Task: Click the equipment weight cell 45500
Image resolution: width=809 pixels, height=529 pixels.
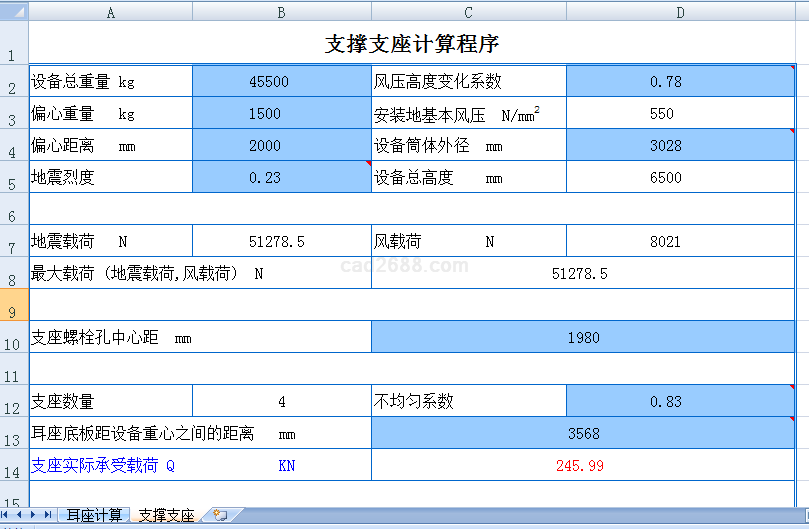Action: pos(281,82)
